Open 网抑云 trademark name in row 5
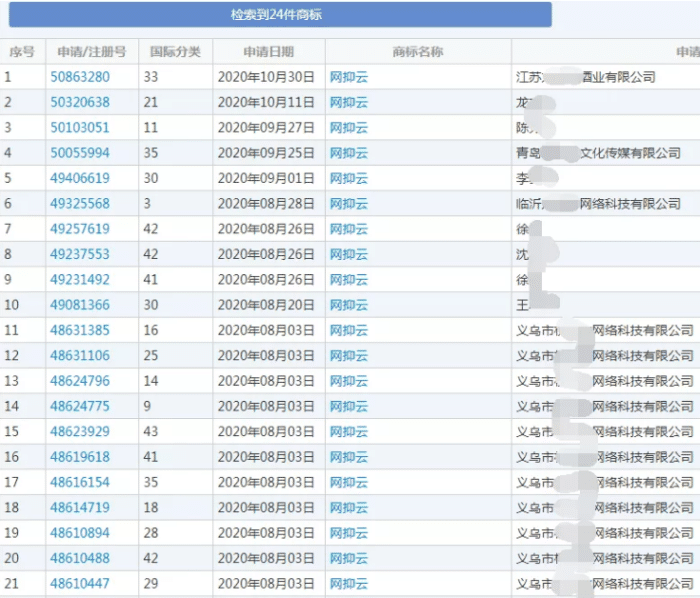 click(x=349, y=179)
